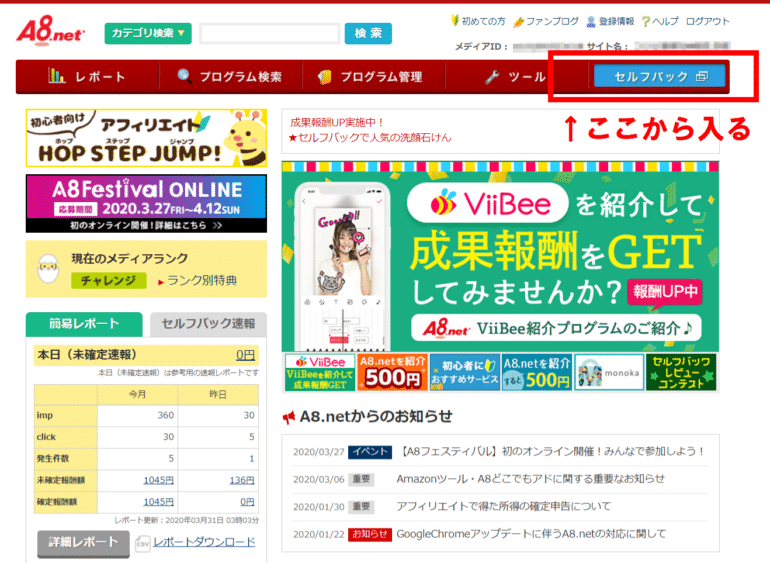This screenshot has height=563, width=770.
Task: Select the orange A8.netを紹介 500円 thumbnail
Action: pos(392,372)
